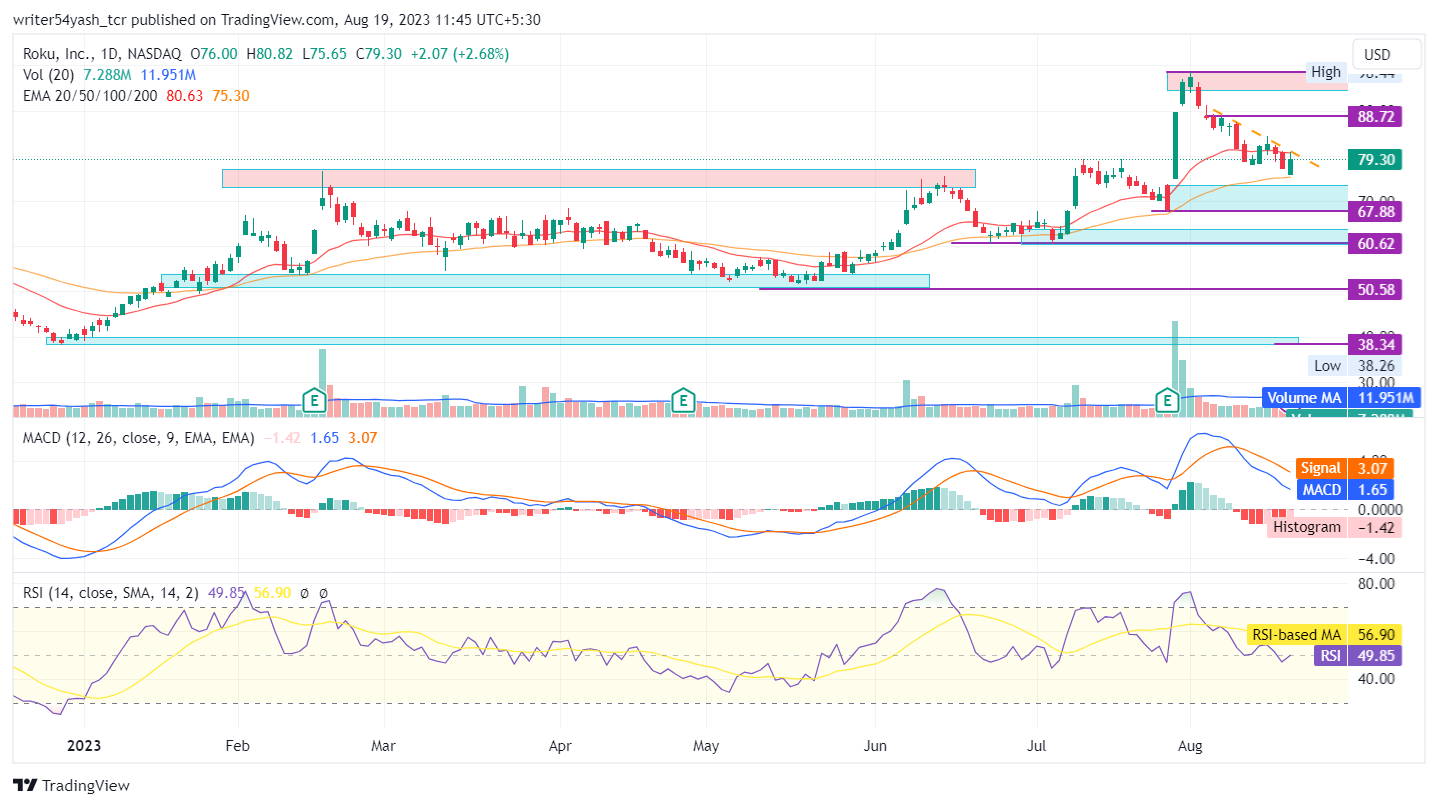Screen dimensions: 1438x807
Task: Click the Volume MA label
Action: pyautogui.click(x=1304, y=398)
